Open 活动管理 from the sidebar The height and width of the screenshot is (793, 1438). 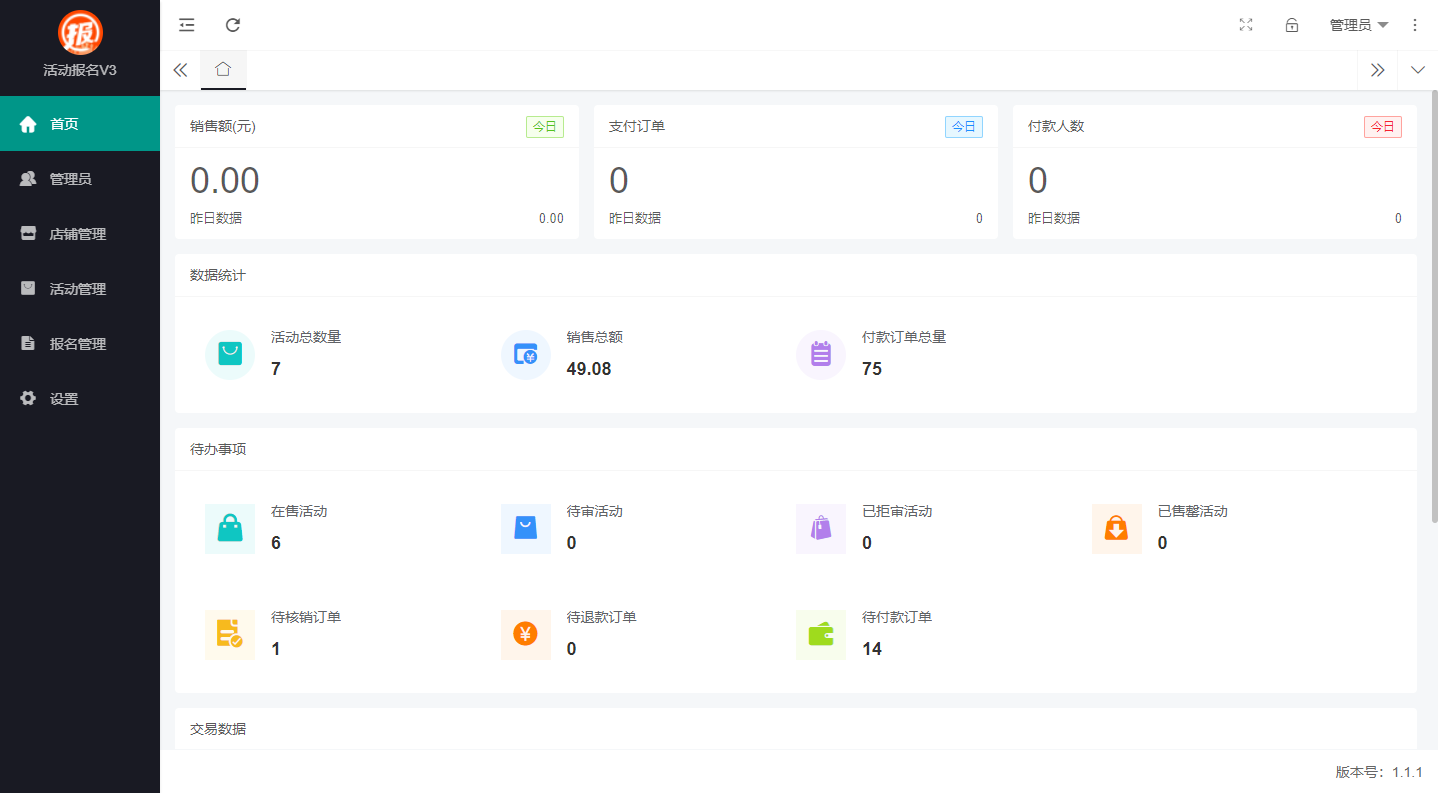click(80, 288)
